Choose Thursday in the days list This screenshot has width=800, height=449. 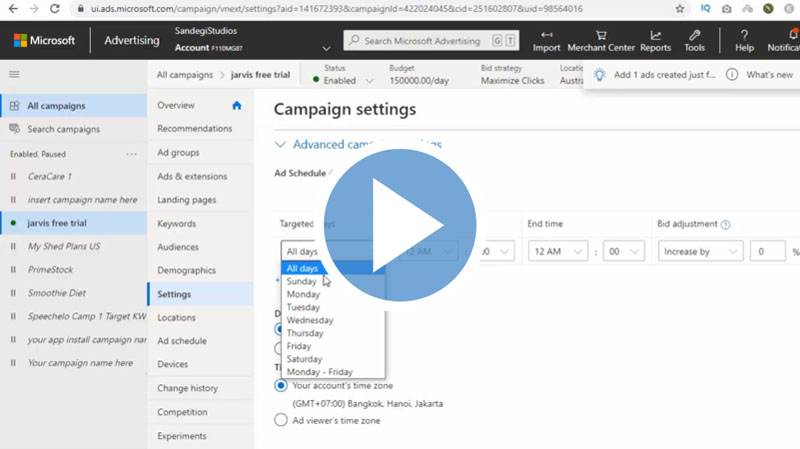[333, 333]
